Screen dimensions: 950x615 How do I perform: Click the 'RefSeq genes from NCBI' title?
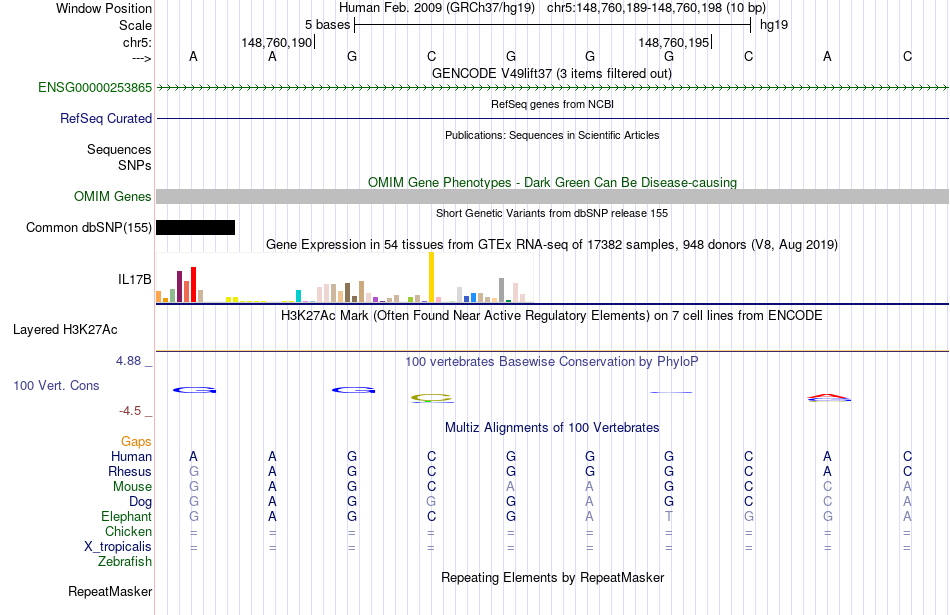point(552,104)
